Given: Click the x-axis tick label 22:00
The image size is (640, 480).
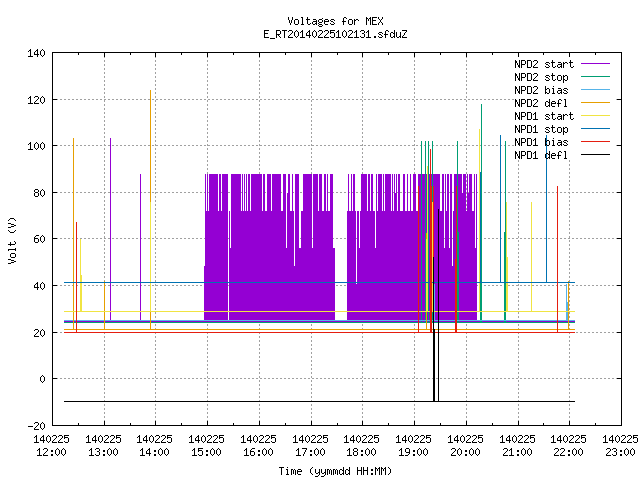Looking at the screenshot, I should point(569,453).
